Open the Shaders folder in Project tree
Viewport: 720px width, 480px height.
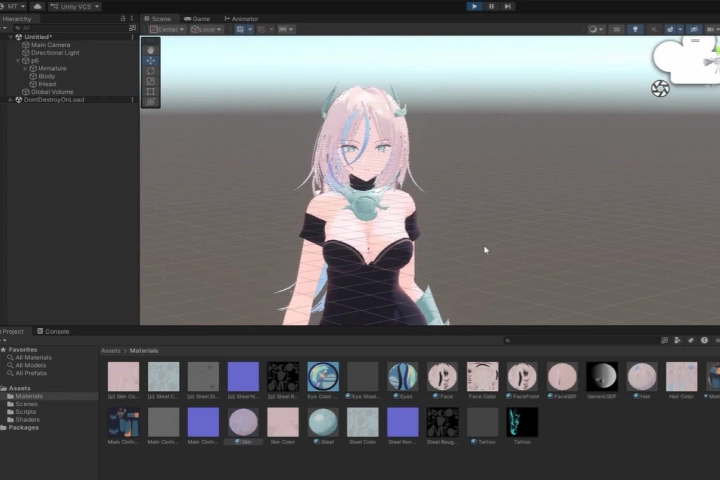point(28,419)
